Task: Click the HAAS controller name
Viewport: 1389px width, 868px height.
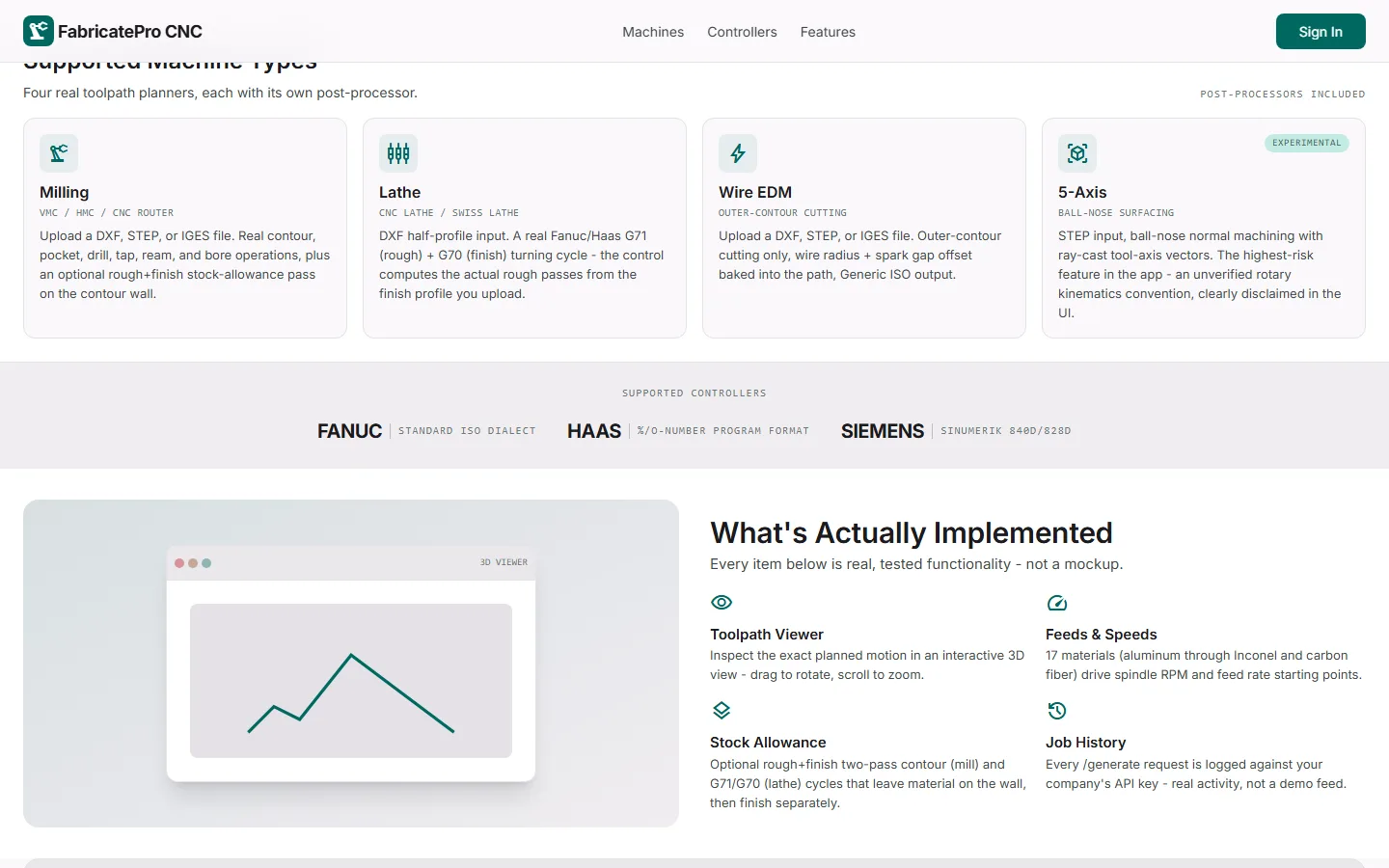Action: pyautogui.click(x=594, y=431)
